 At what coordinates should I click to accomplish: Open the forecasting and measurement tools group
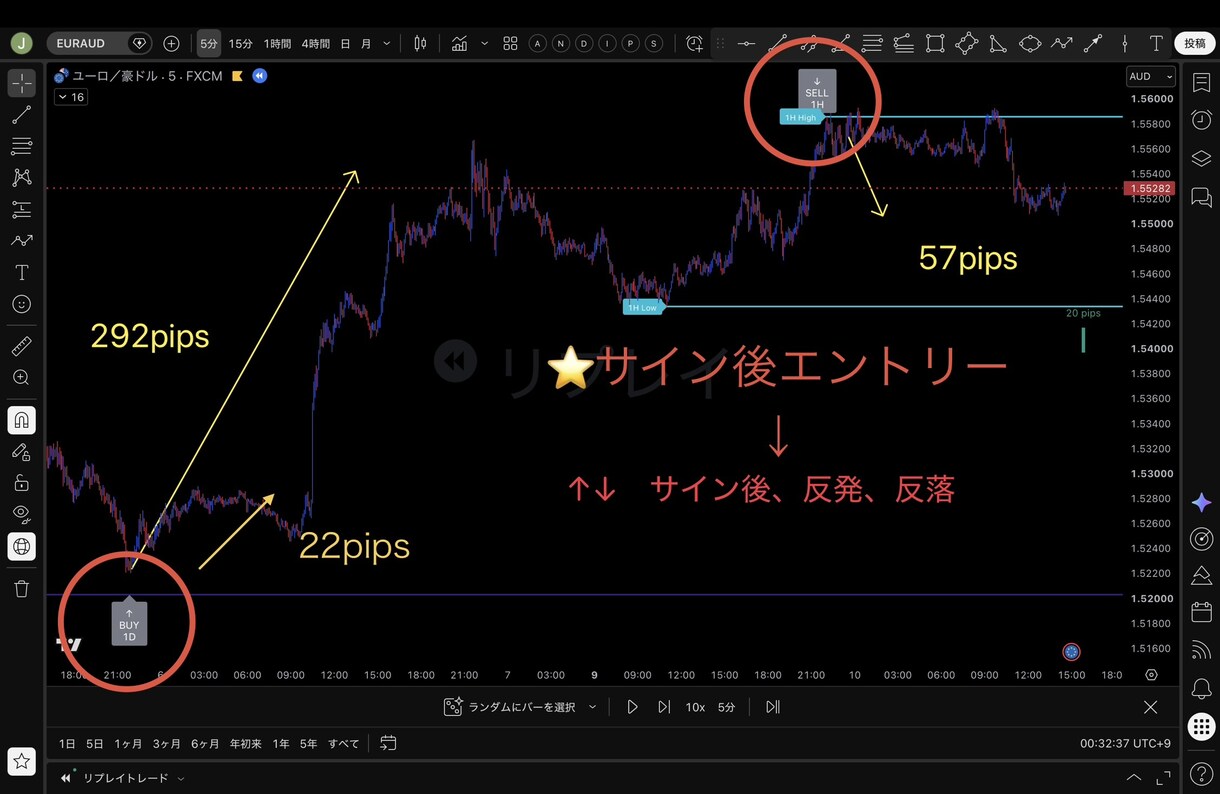(21, 210)
